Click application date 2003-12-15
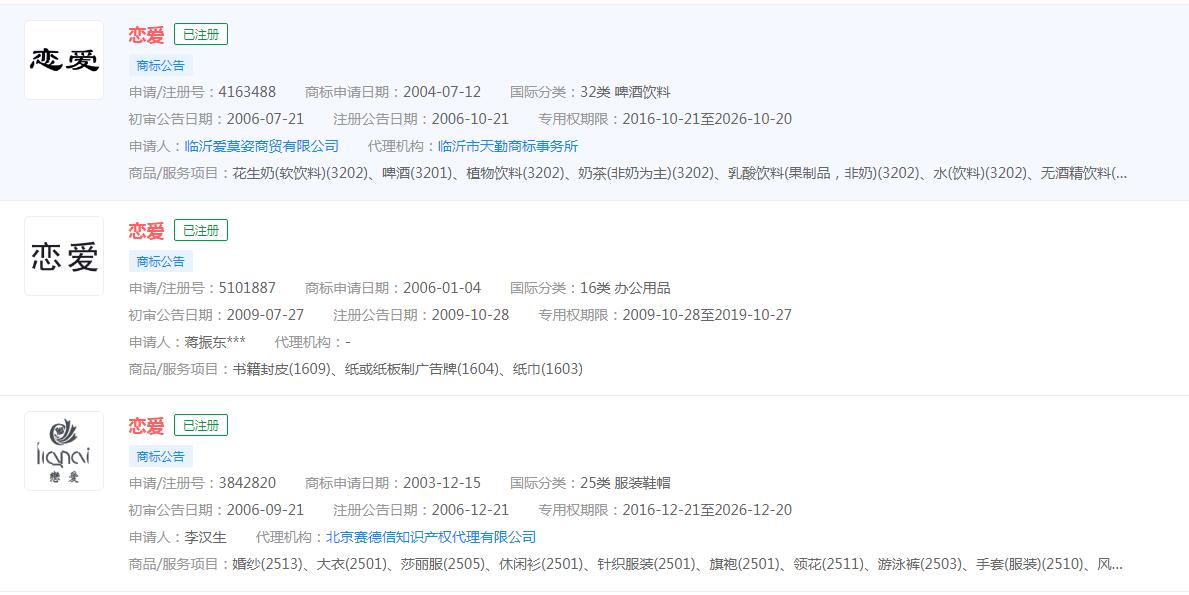1189x595 pixels. (442, 483)
